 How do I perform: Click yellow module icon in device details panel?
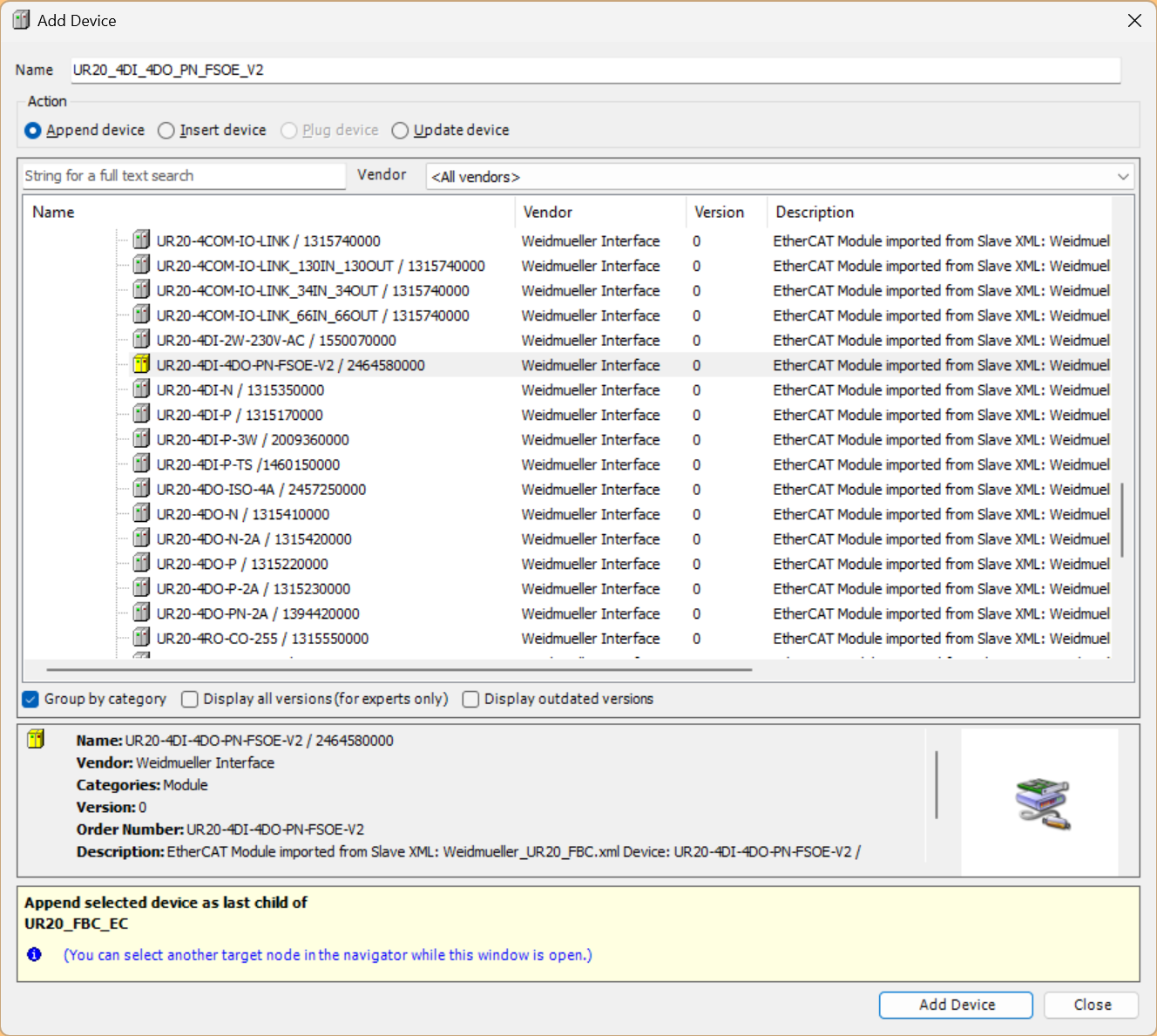(36, 739)
